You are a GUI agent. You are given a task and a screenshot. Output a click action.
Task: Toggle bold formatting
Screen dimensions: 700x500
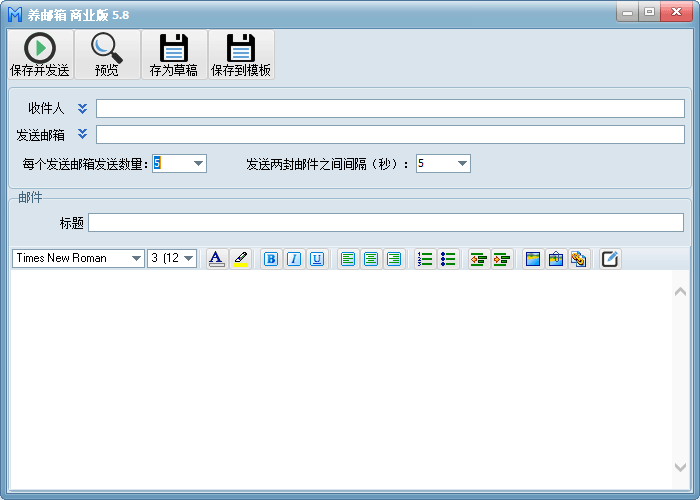[271, 259]
